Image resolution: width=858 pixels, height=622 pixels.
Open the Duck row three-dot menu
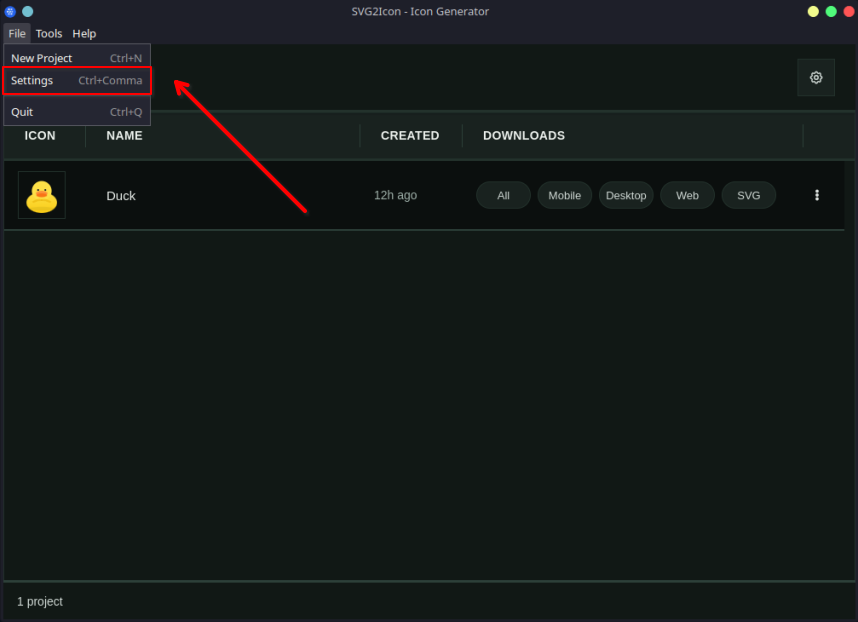(817, 195)
